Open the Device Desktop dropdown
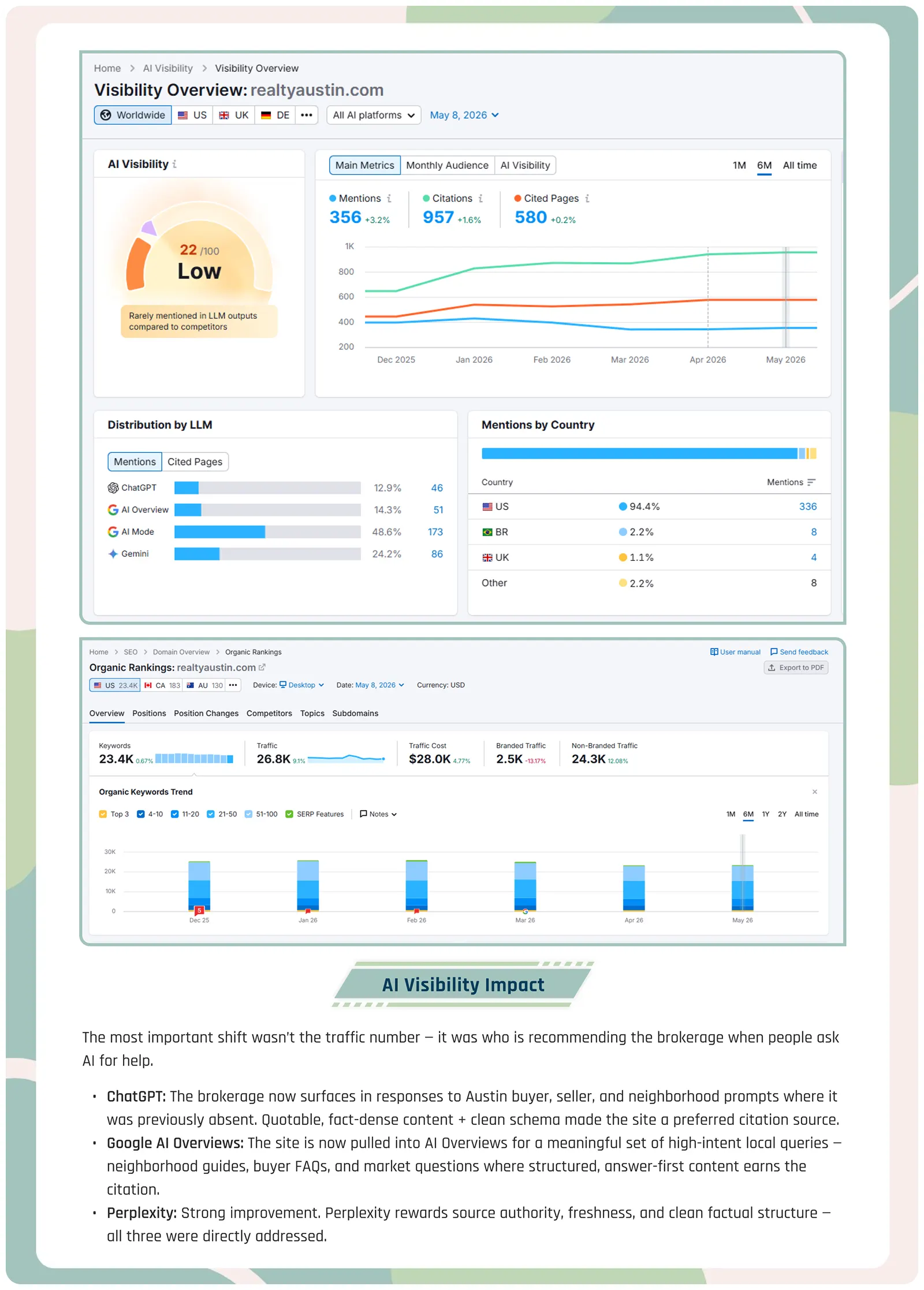Viewport: 924px width, 1290px height. 301,685
